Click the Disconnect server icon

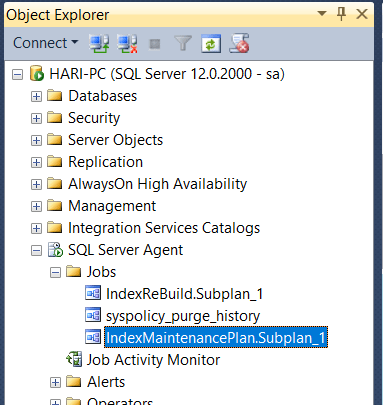click(127, 43)
